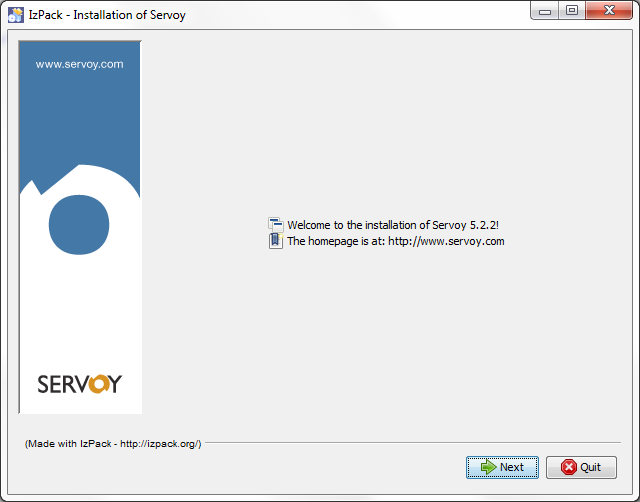Click the www.servoy.com banner text
Screen dimensions: 640x502
click(80, 64)
